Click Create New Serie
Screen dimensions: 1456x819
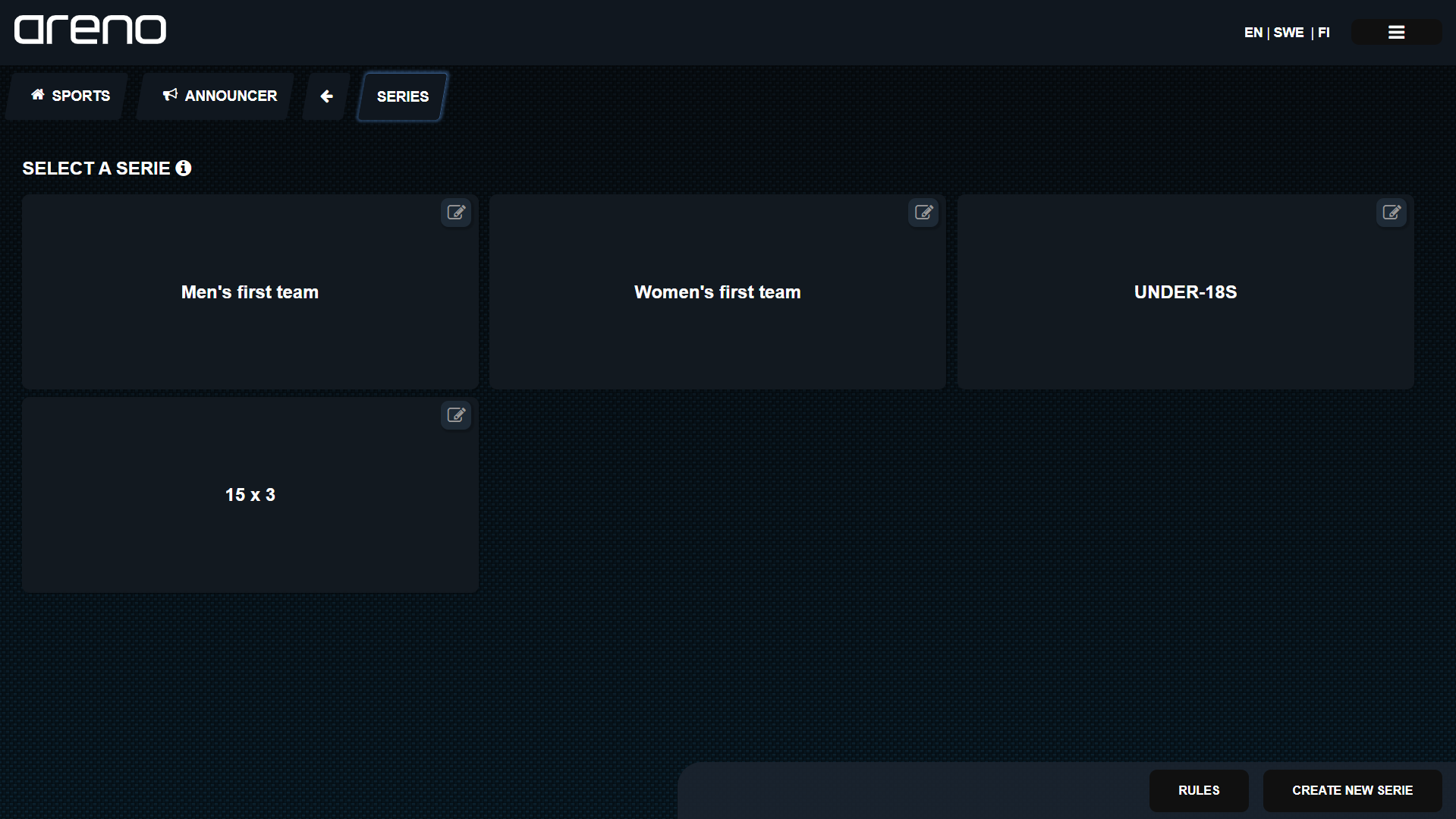[x=1352, y=790]
